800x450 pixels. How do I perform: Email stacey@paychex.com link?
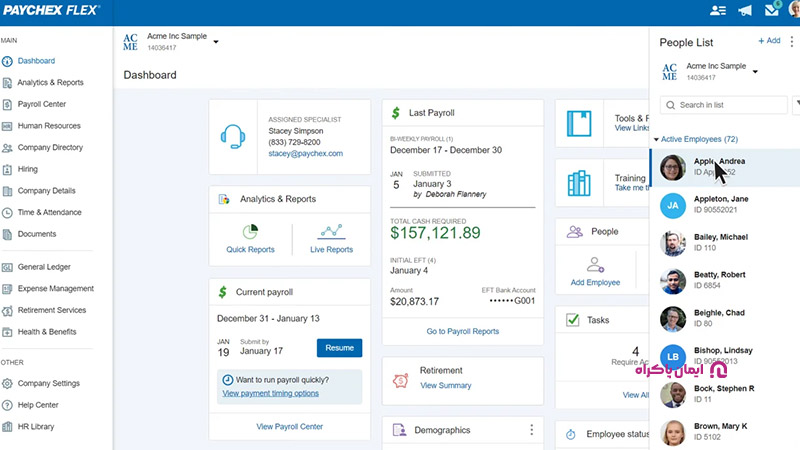(306, 154)
